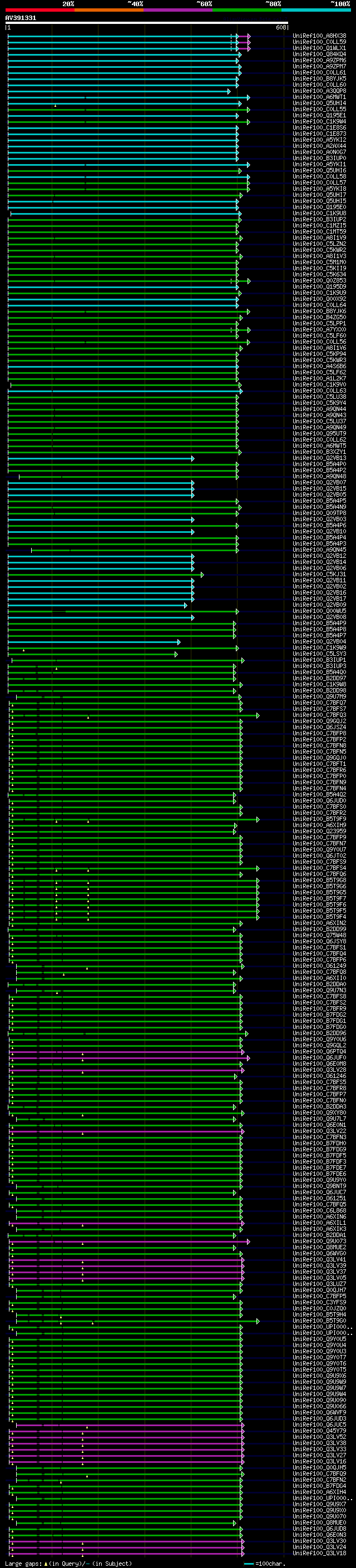Click the cyan =100char. scale legend
The image size is (356, 1568).
[x=265, y=1564]
